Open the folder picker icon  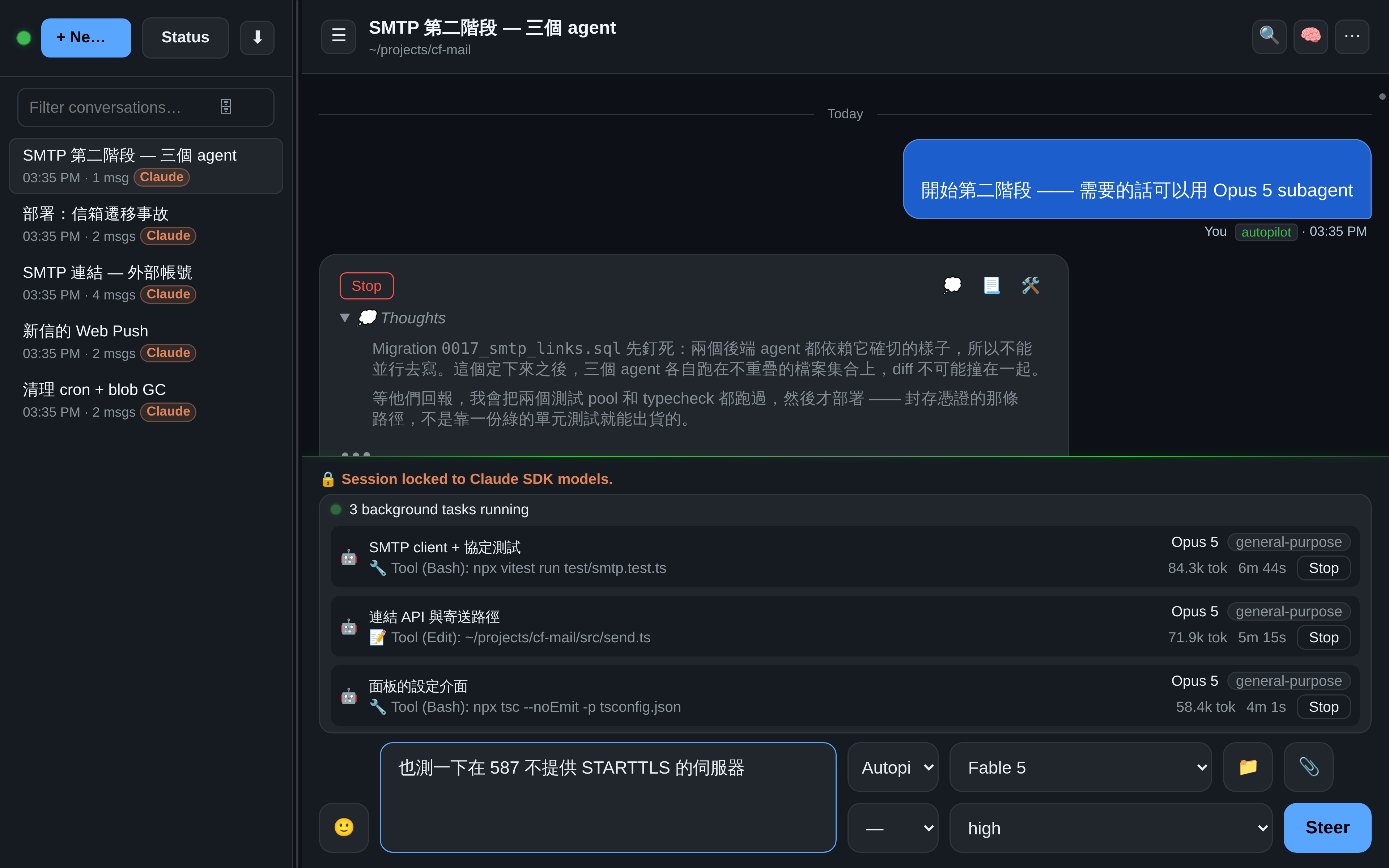[1247, 767]
